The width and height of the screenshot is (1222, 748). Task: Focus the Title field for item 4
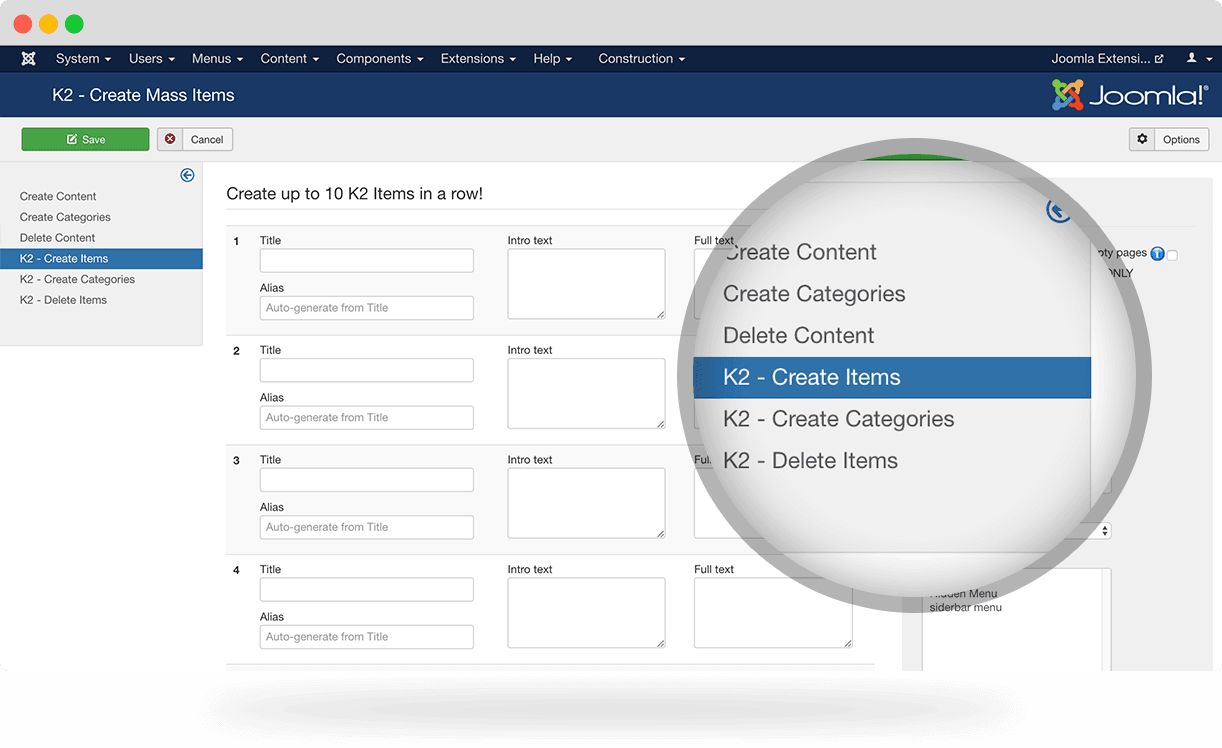click(x=366, y=589)
